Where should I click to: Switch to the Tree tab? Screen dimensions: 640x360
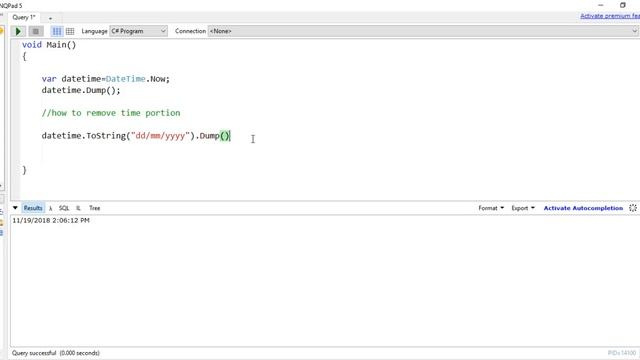tap(95, 208)
